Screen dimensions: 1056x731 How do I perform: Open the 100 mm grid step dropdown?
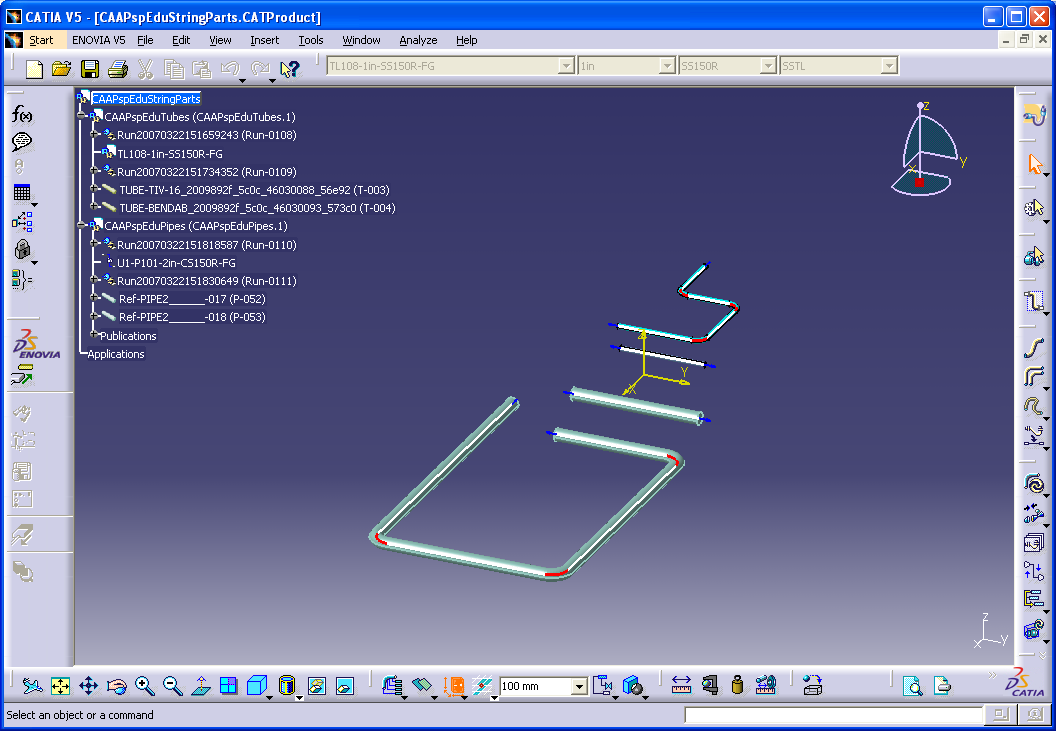click(579, 687)
